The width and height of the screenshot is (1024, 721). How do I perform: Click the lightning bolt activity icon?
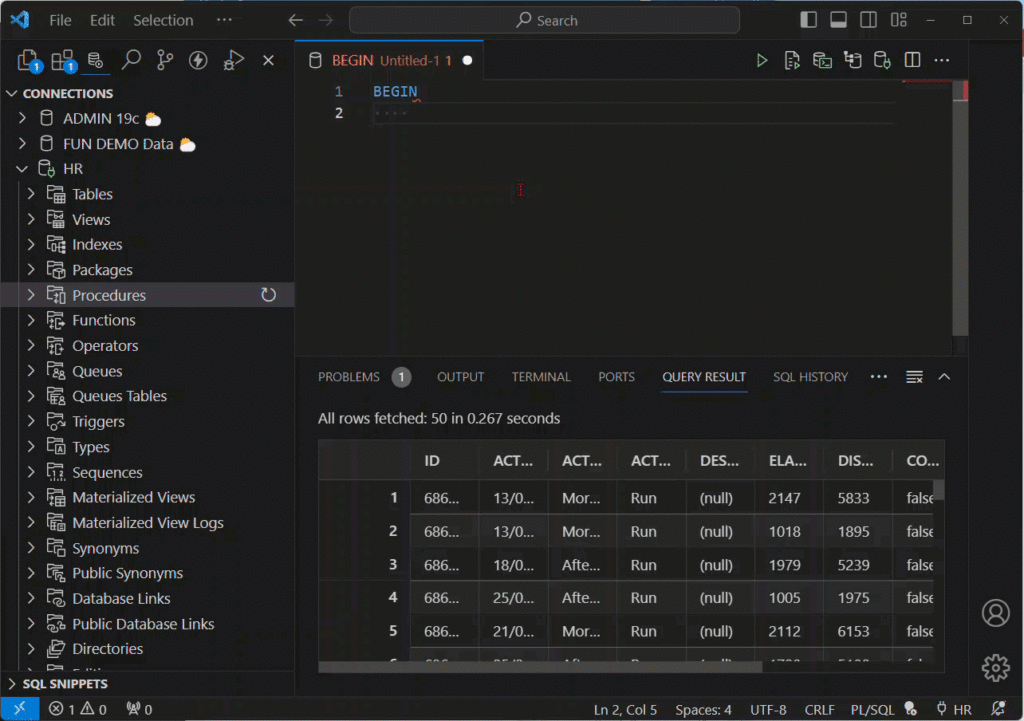pyautogui.click(x=198, y=61)
